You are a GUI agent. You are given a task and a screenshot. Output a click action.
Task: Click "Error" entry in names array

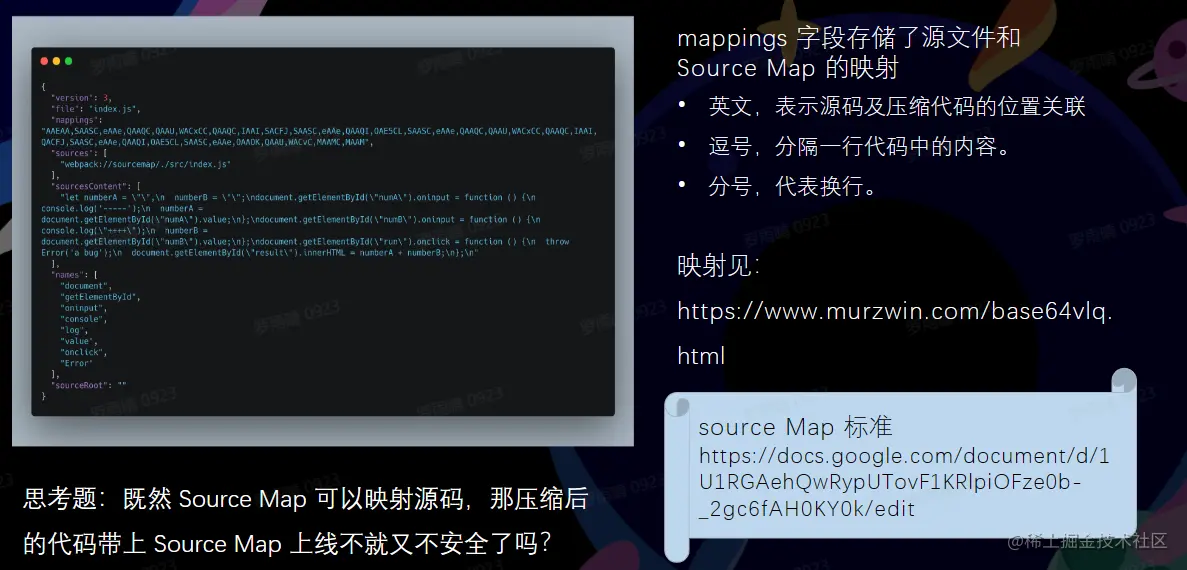[x=76, y=363]
